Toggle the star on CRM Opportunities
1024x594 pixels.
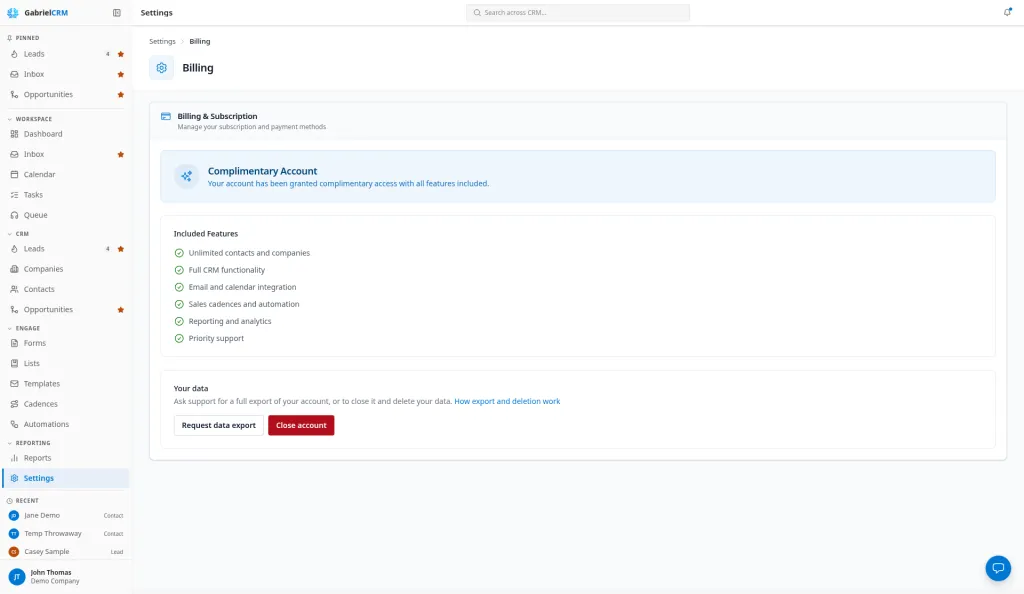[x=121, y=310]
